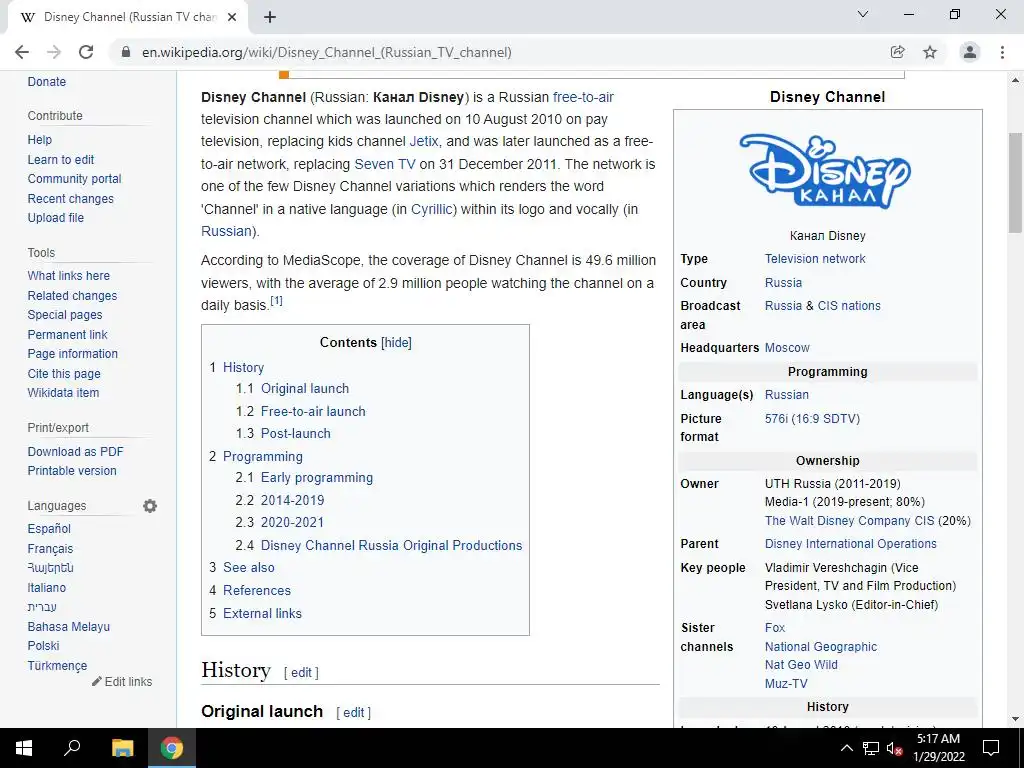Click the Edit links pencil
The image size is (1024, 768).
coord(122,682)
